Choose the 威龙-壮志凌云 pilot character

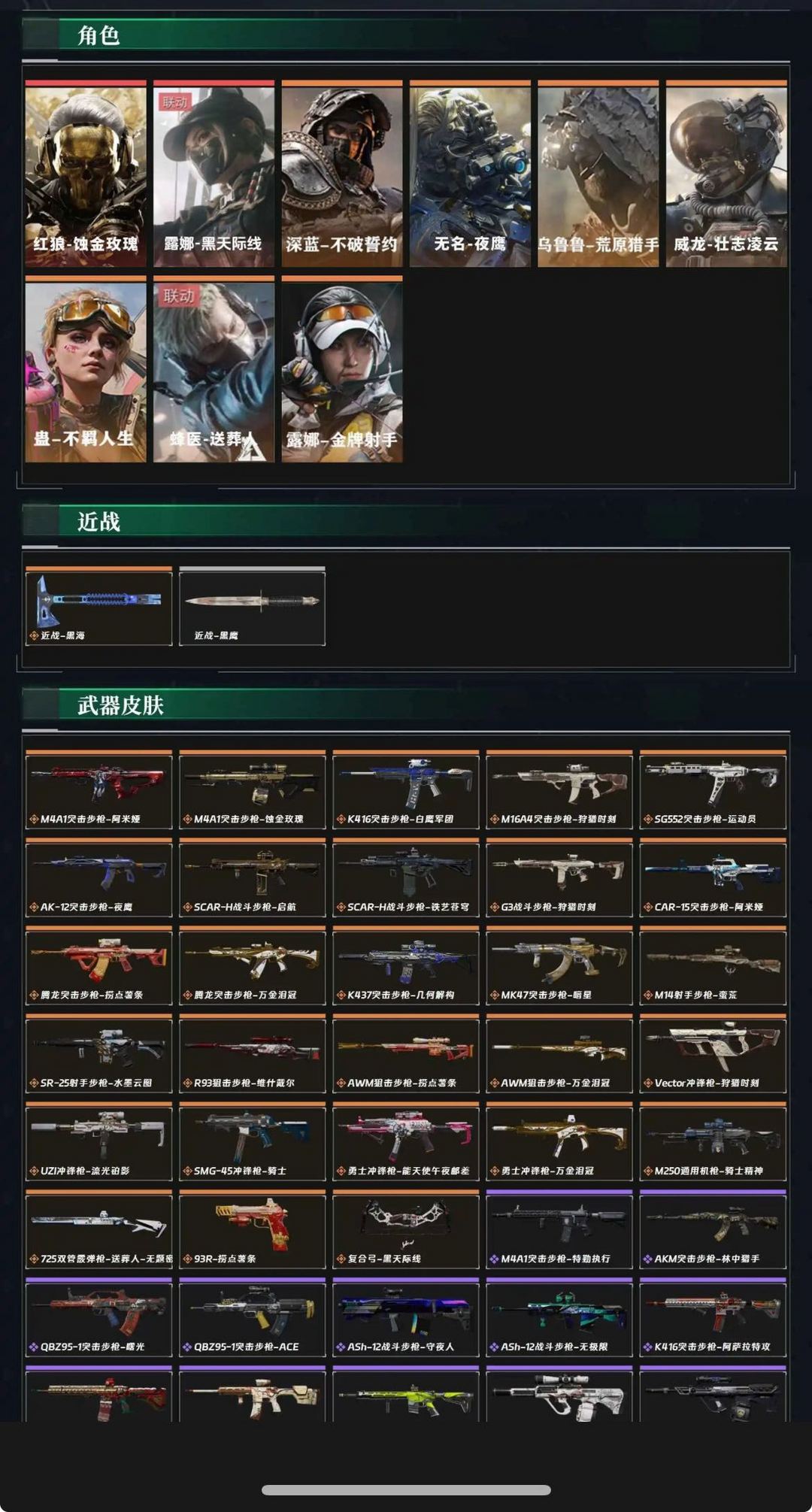tap(726, 174)
